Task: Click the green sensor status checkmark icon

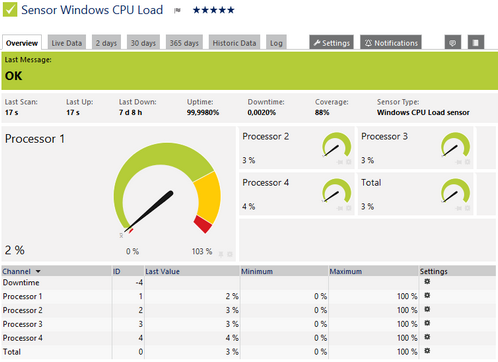Action: [x=10, y=9]
